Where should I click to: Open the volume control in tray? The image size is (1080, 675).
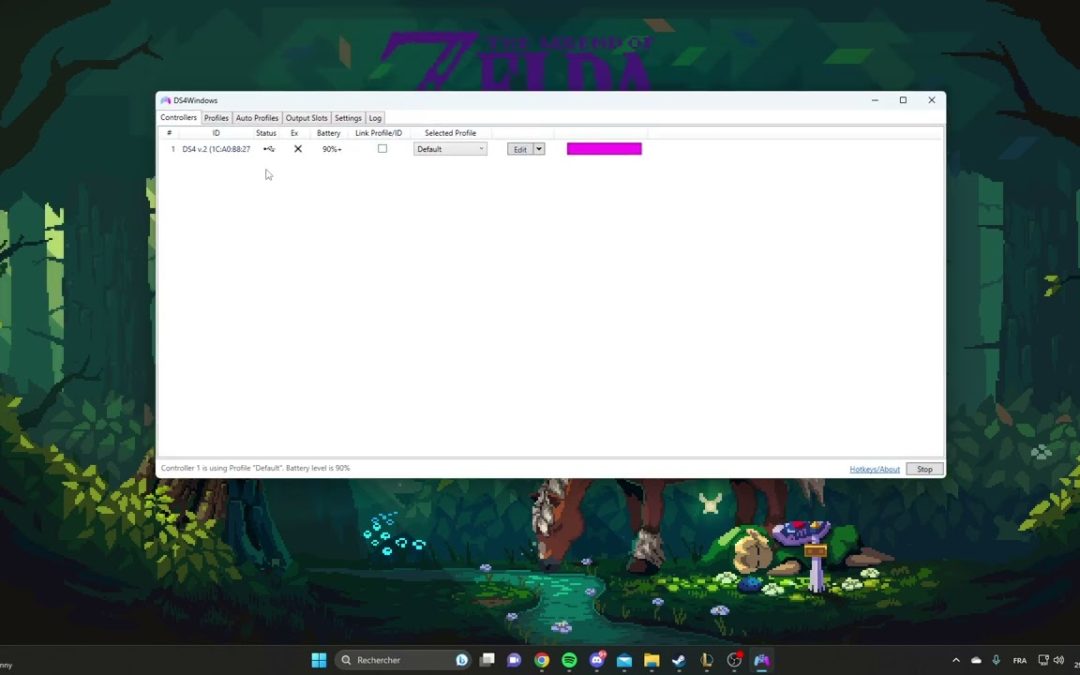coord(1059,660)
